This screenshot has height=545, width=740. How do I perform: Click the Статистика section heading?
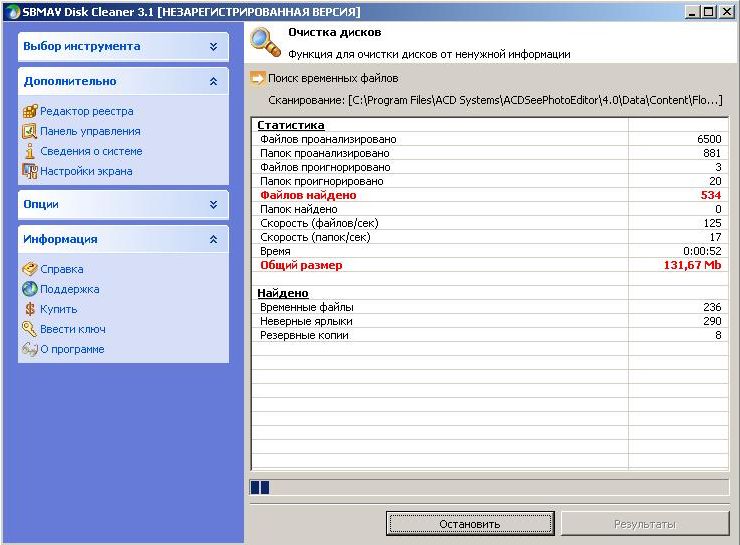291,125
